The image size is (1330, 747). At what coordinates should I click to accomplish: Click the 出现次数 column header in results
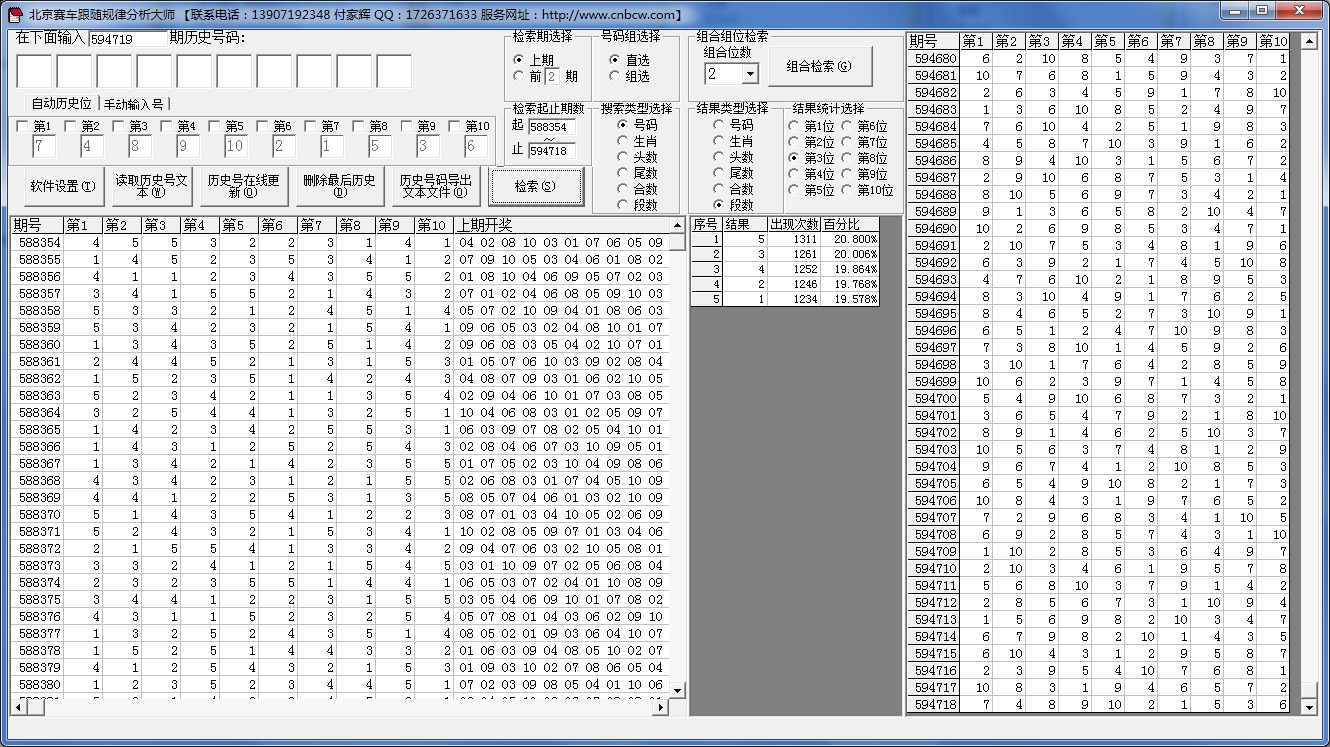tap(793, 224)
